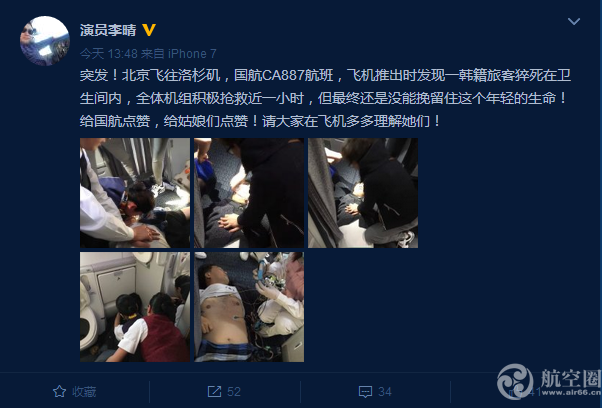Open the second photo in top row
This screenshot has width=602, height=408.
pos(249,193)
